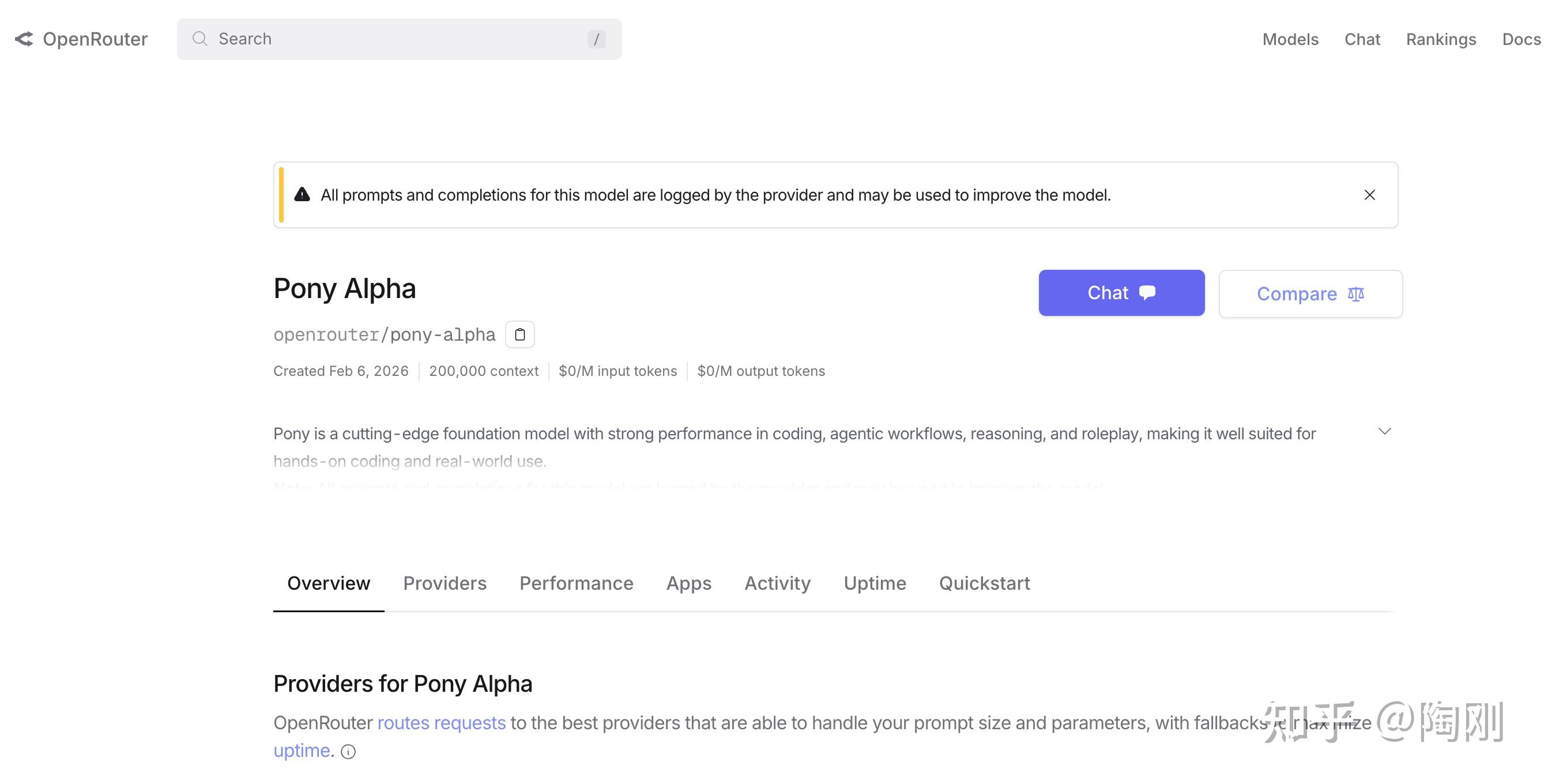The image size is (1544, 784).
Task: Follow the routes requests link
Action: coord(441,723)
